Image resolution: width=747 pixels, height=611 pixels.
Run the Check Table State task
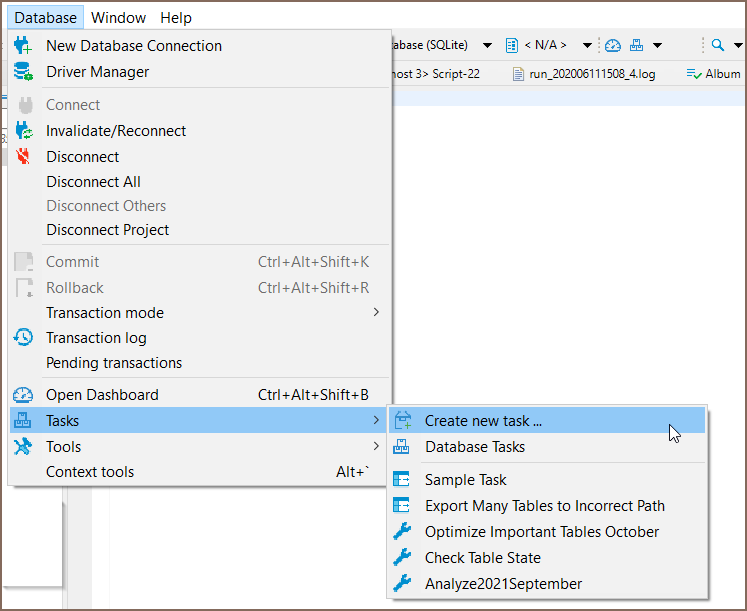click(x=482, y=558)
